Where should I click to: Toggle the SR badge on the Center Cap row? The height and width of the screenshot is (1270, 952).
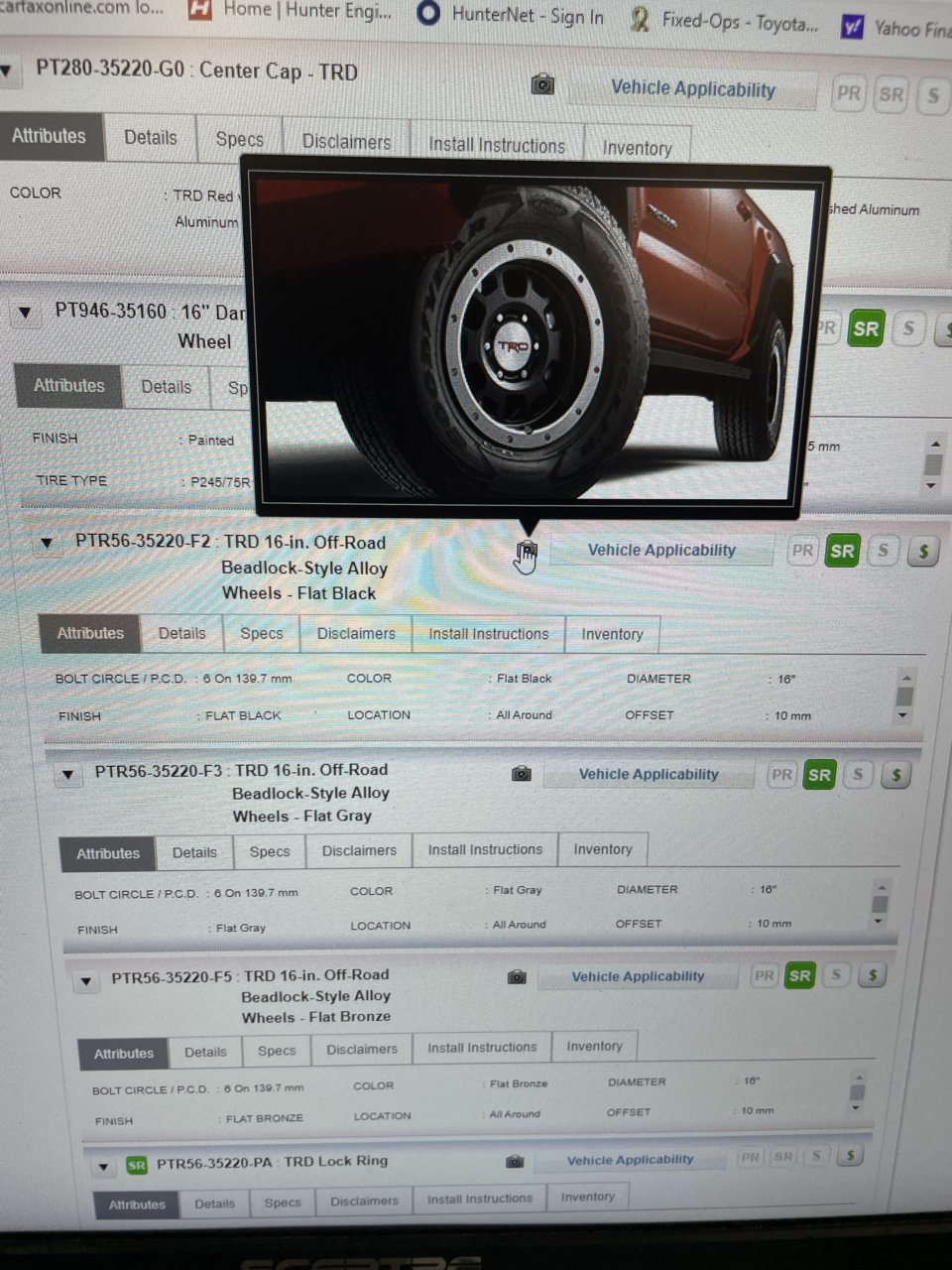(x=892, y=95)
